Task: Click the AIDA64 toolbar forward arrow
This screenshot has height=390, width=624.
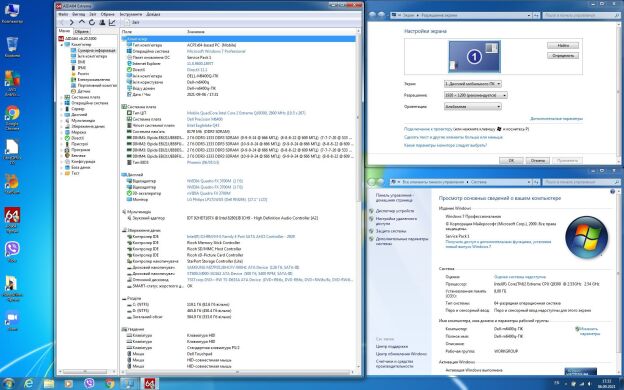Action: pyautogui.click(x=72, y=23)
